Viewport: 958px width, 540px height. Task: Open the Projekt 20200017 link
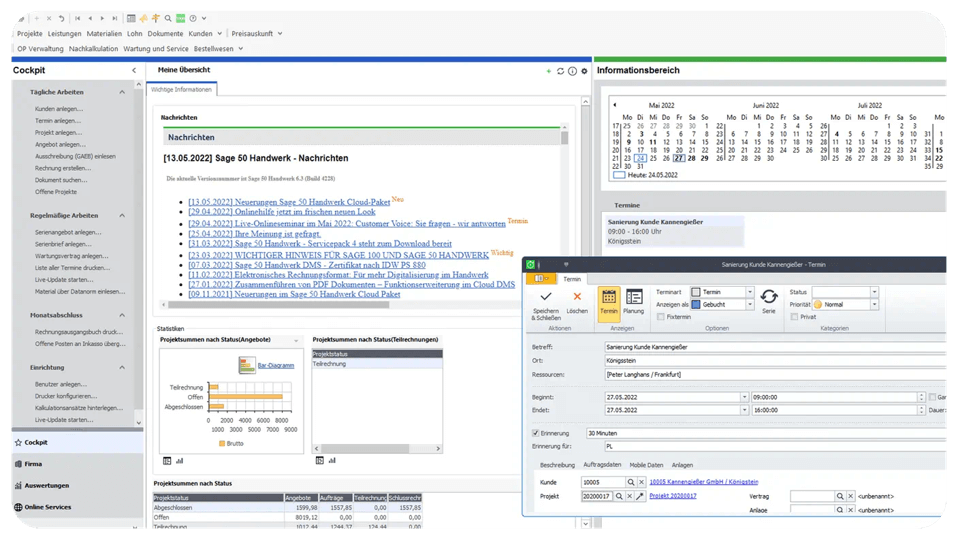pos(673,496)
